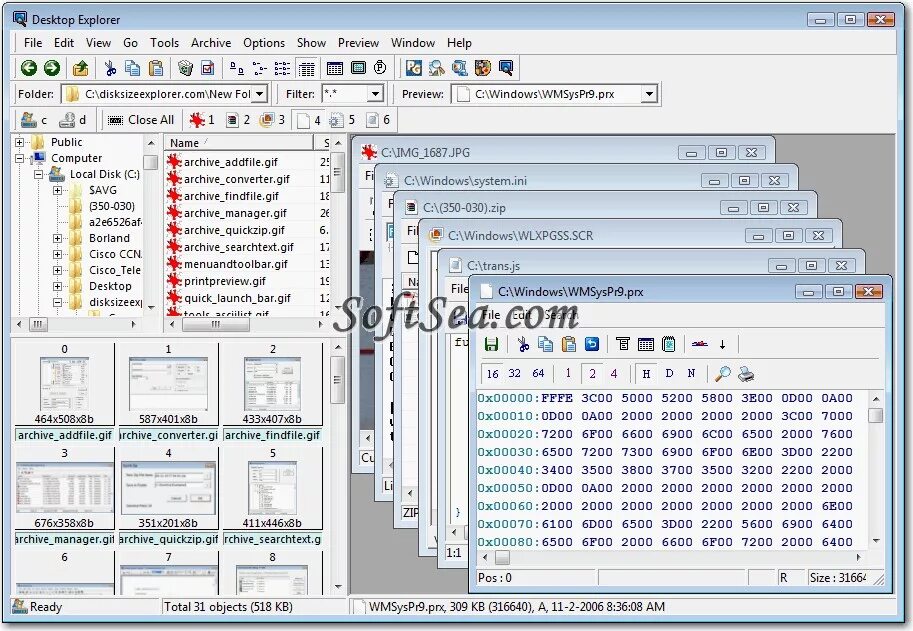Cut selection in main toolbar

coord(109,68)
